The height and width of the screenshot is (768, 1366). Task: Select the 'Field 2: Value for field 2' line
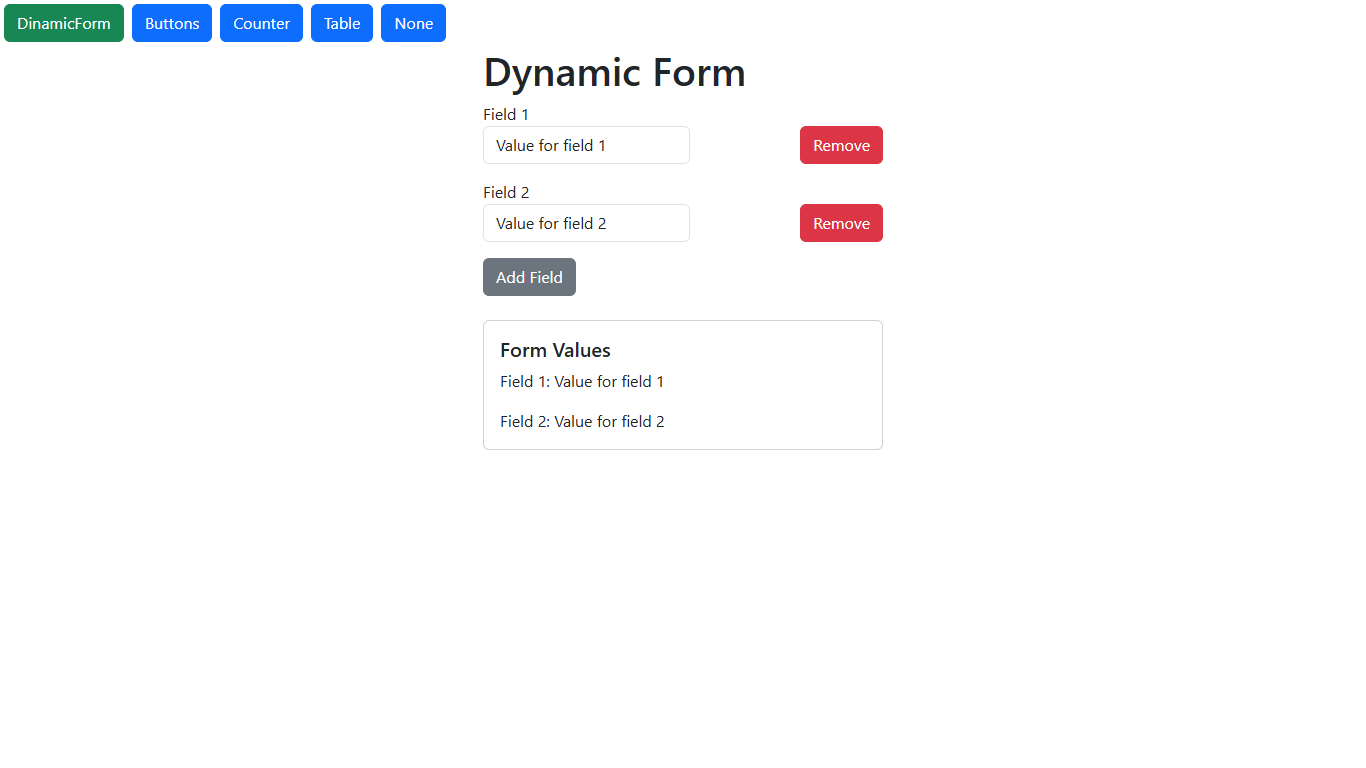(582, 421)
